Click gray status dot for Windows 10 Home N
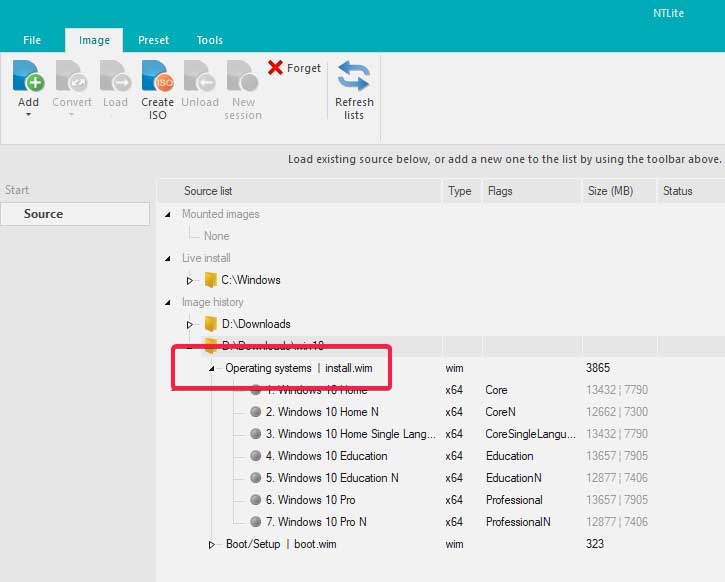 [x=255, y=411]
